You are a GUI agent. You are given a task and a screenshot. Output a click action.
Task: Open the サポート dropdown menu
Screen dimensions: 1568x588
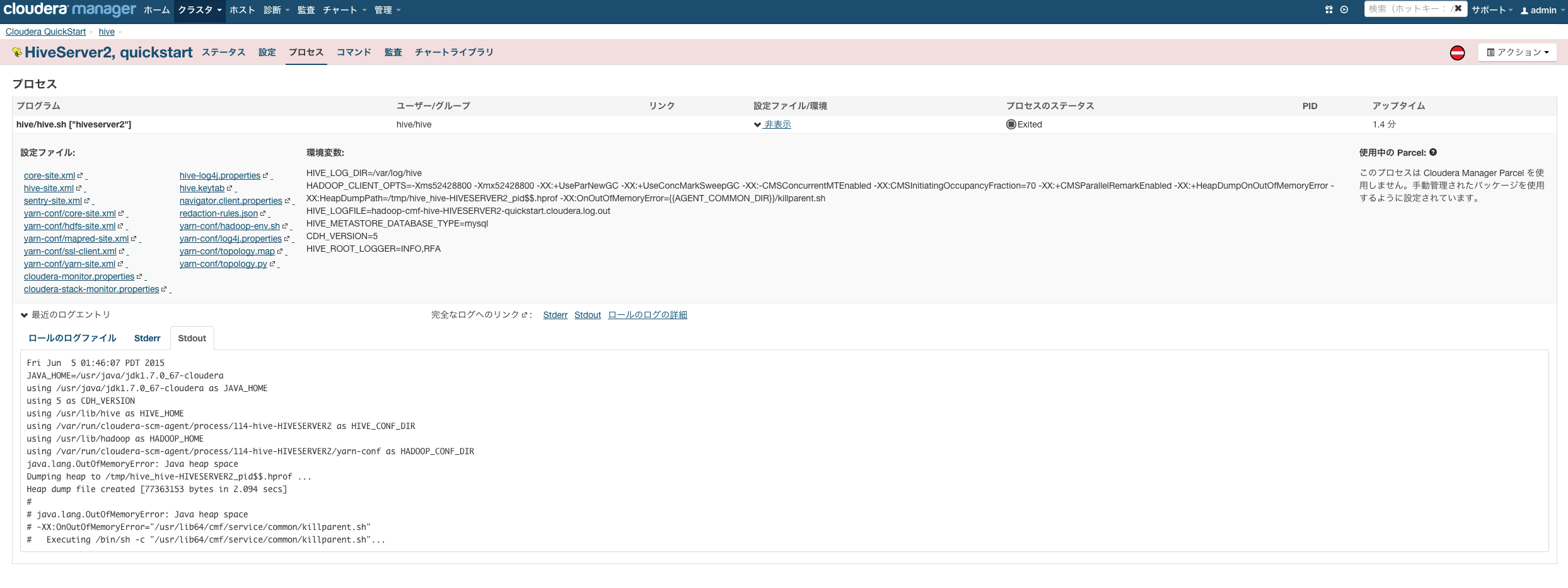tap(1492, 10)
